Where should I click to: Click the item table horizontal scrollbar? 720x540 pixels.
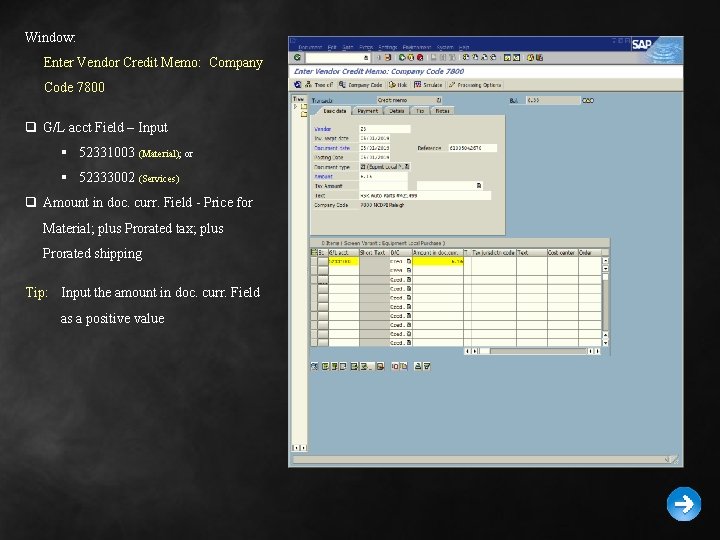pyautogui.click(x=534, y=351)
